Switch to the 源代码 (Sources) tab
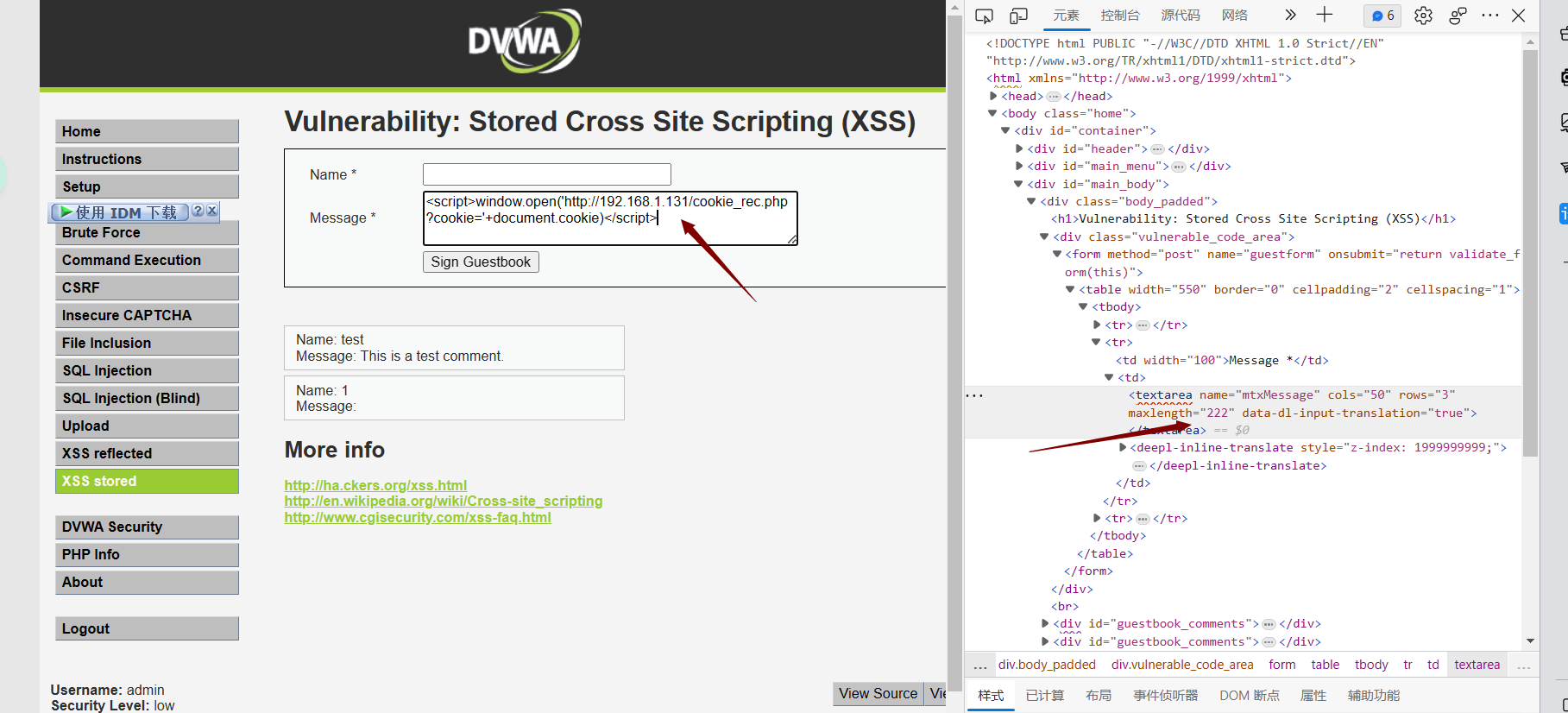 [x=1181, y=16]
